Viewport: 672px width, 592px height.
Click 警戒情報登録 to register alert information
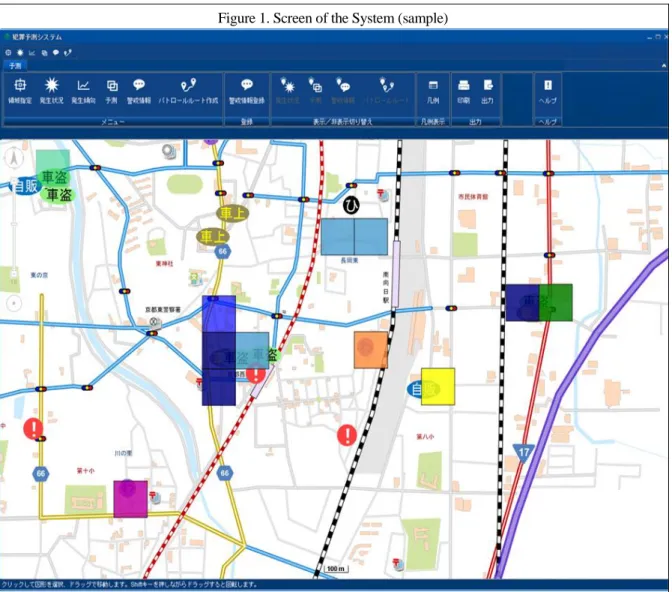coord(246,91)
